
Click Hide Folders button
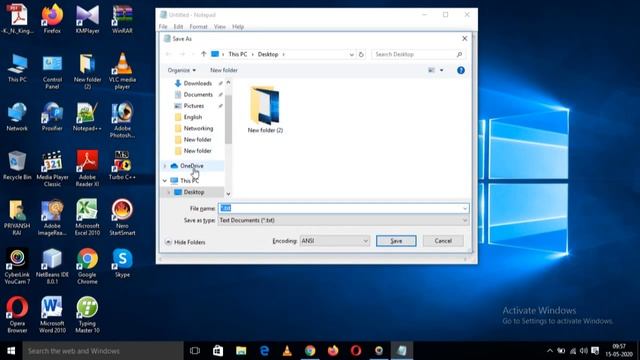[x=185, y=242]
